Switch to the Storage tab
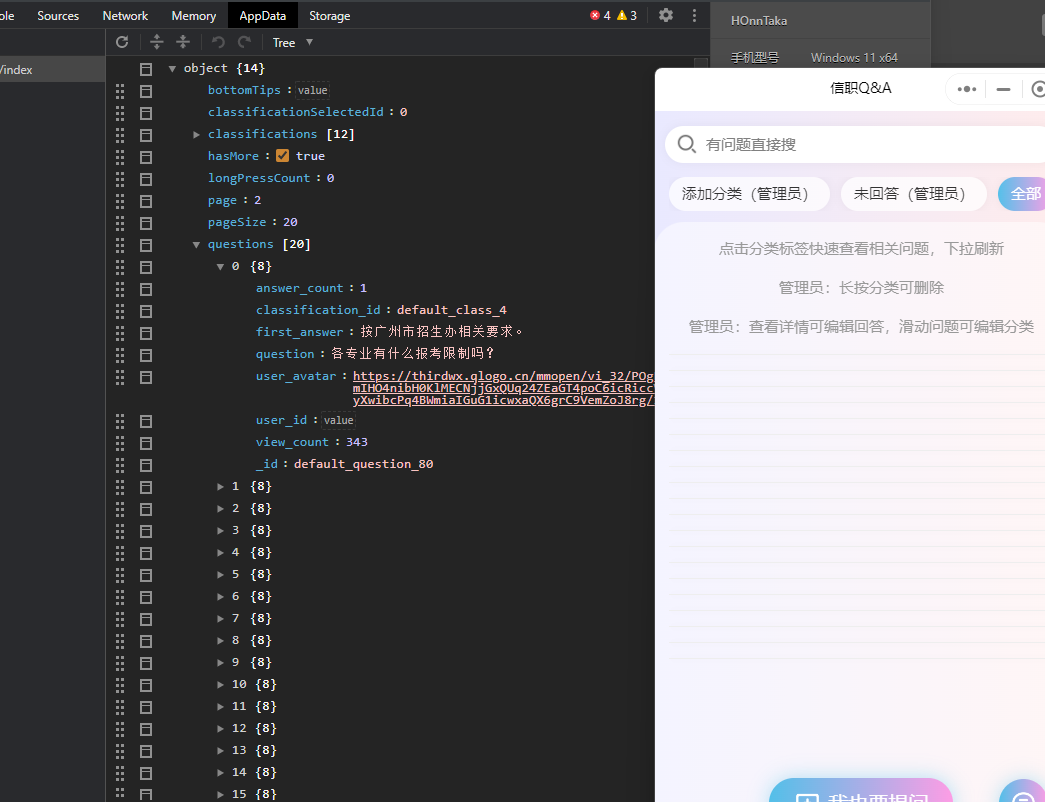Viewport: 1045px width, 802px height. [x=330, y=15]
